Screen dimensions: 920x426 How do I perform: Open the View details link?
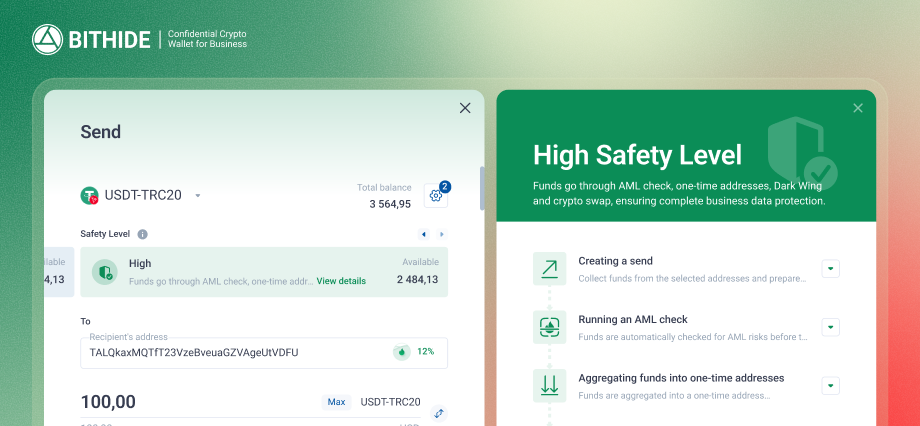click(341, 281)
